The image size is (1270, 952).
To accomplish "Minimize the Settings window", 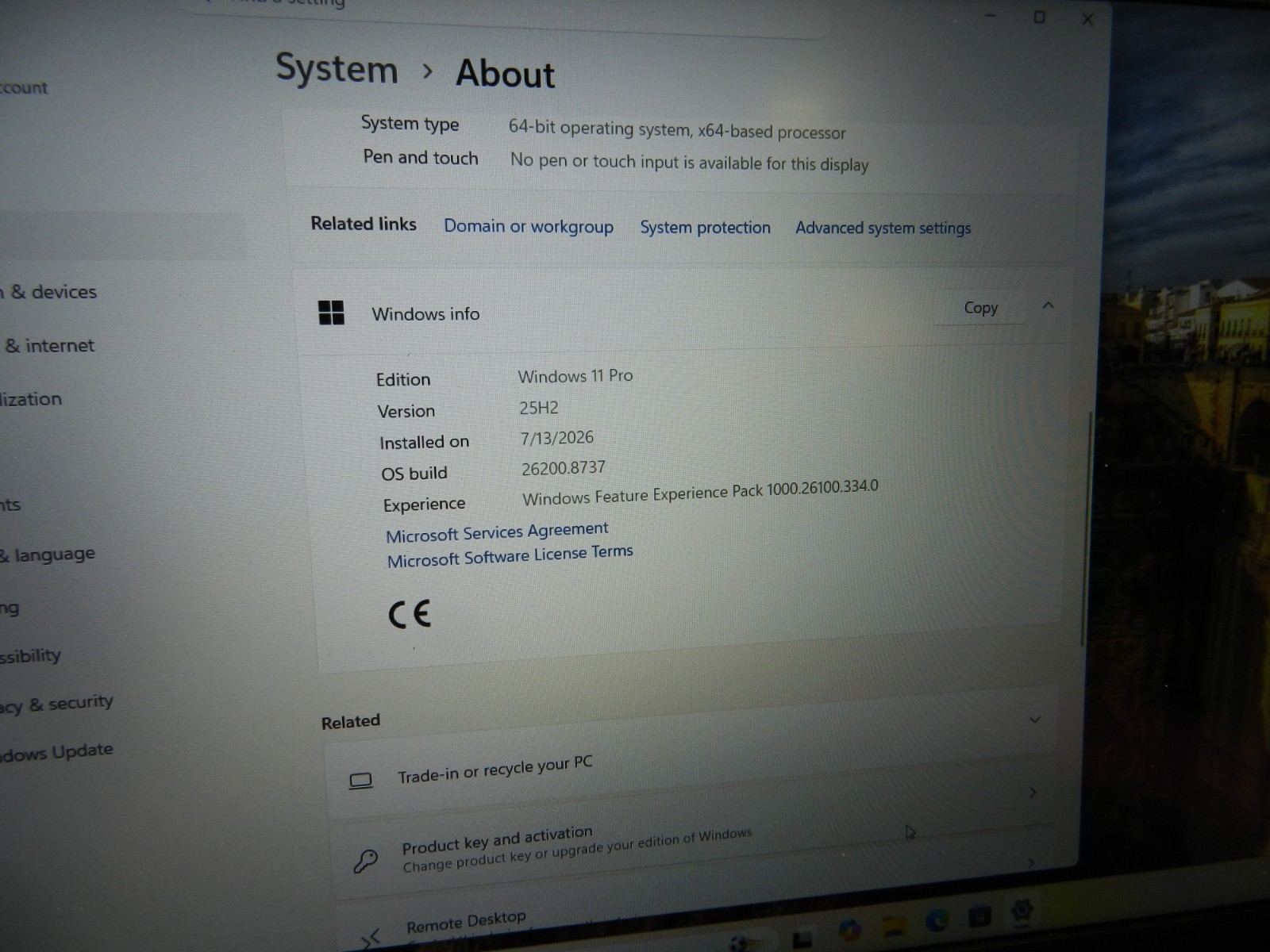I will click(990, 15).
